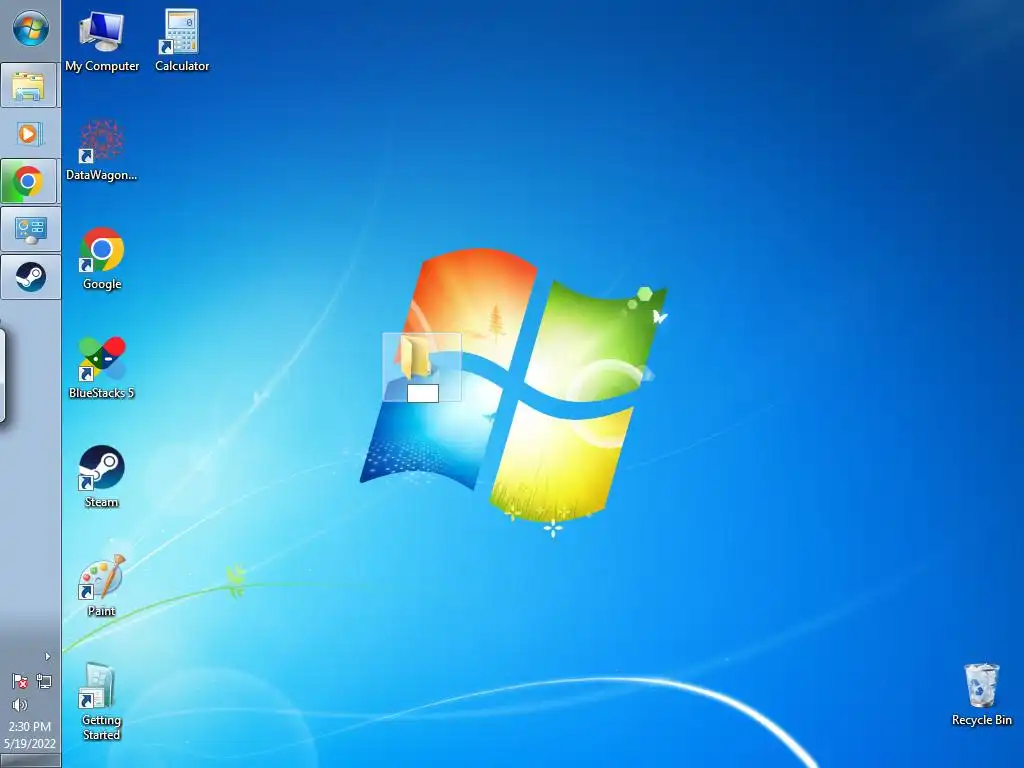The height and width of the screenshot is (768, 1024).
Task: Click the Show Desktop strip below the date
Action: (x=30, y=761)
